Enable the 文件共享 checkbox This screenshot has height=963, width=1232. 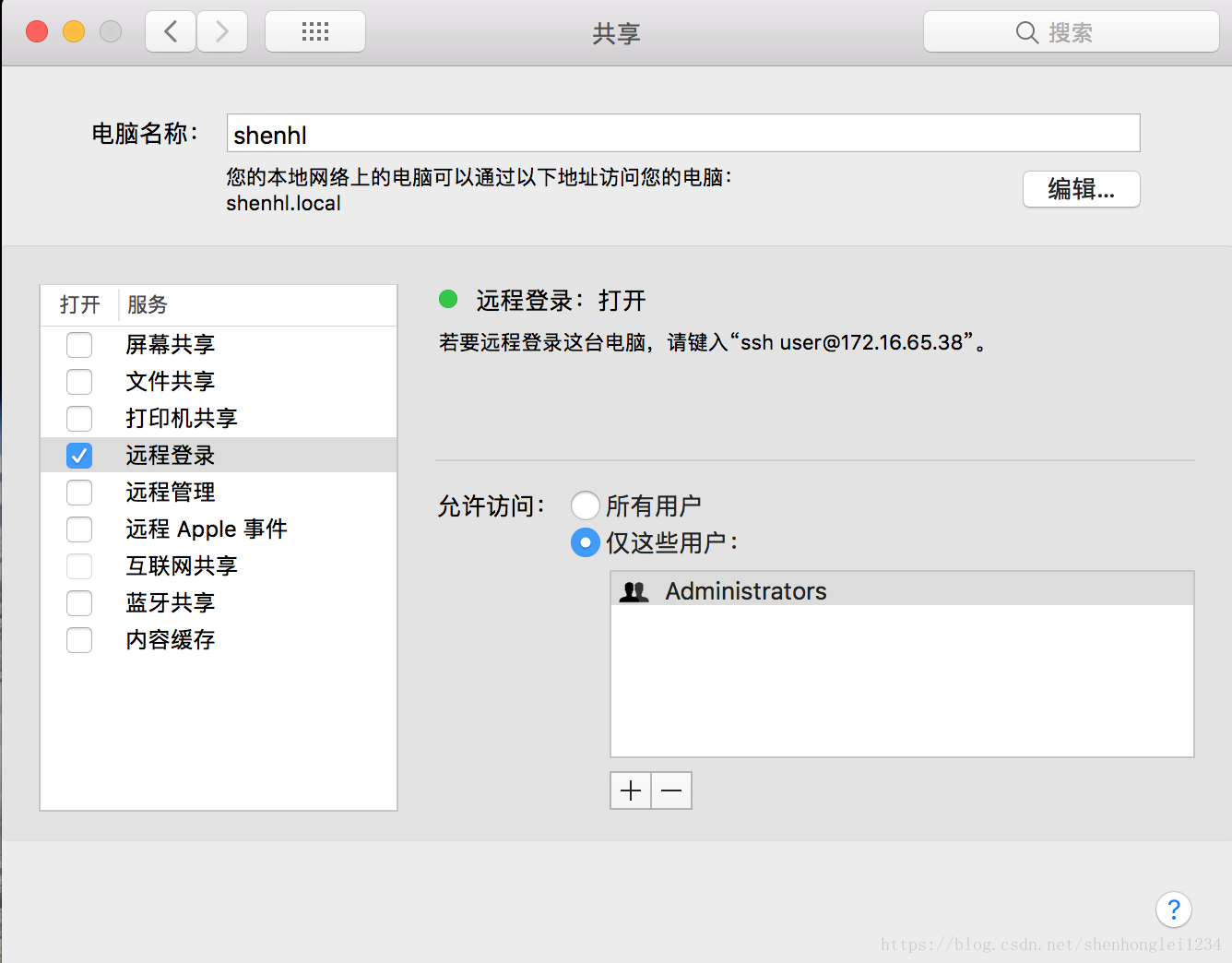(x=79, y=382)
